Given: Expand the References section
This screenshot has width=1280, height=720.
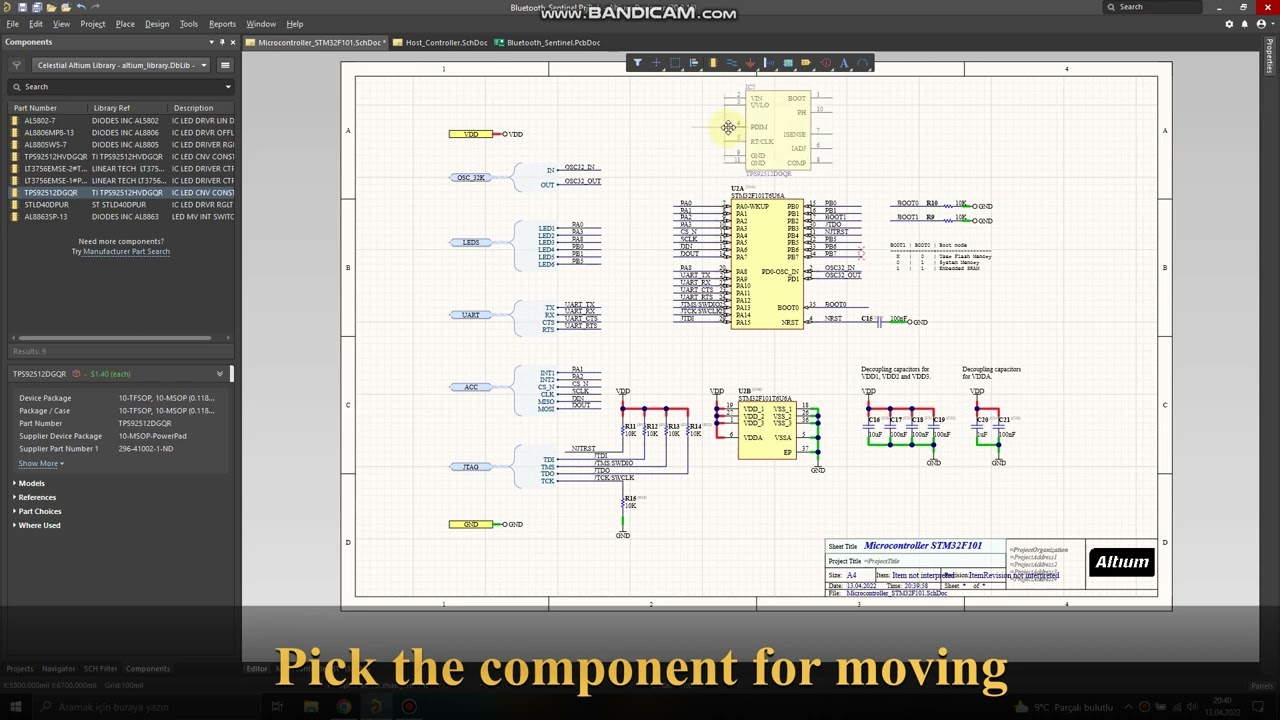Looking at the screenshot, I should (36, 497).
